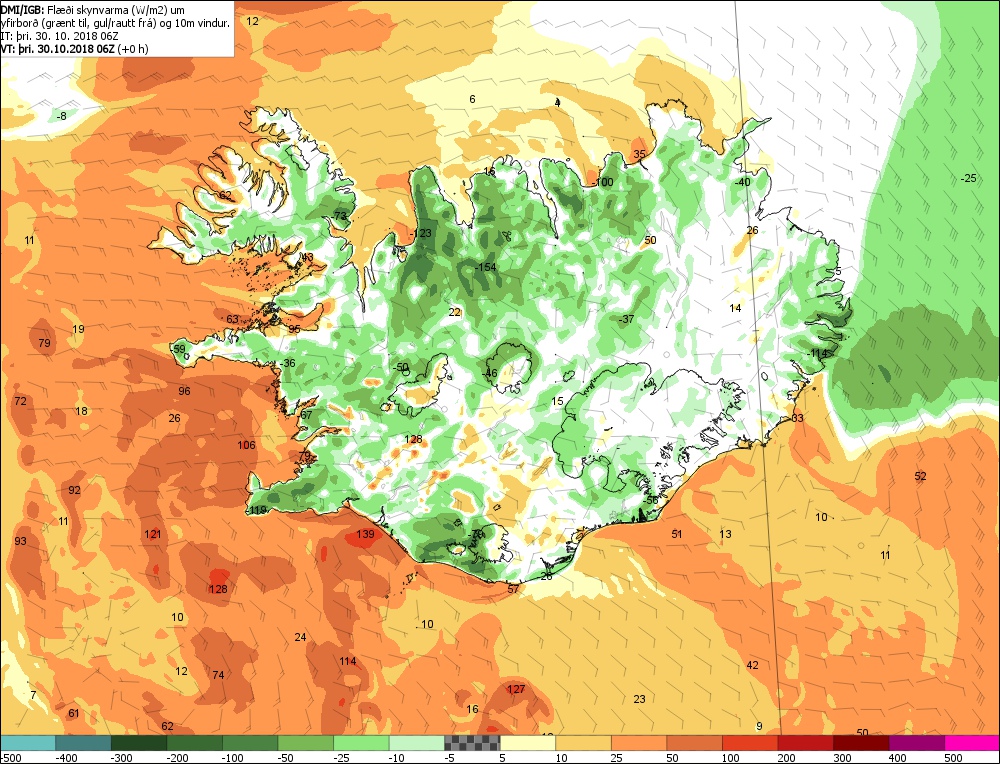Click the '22' value in central Iceland
The image size is (1000, 764).
pos(455,312)
